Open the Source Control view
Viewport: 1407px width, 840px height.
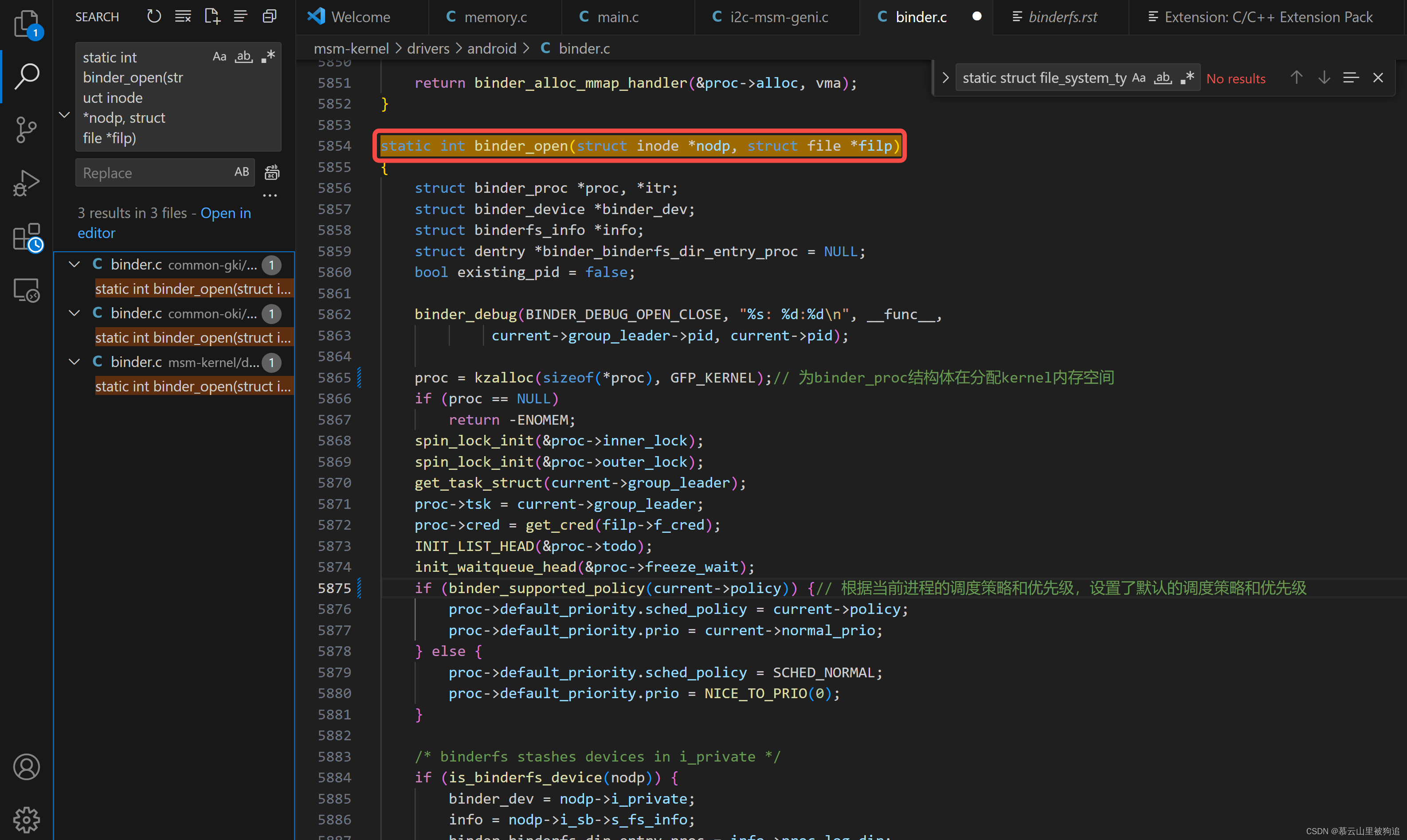[x=26, y=129]
